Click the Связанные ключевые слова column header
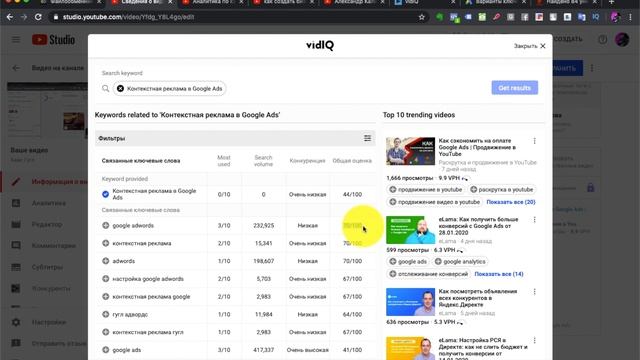The image size is (640, 360). coord(141,161)
